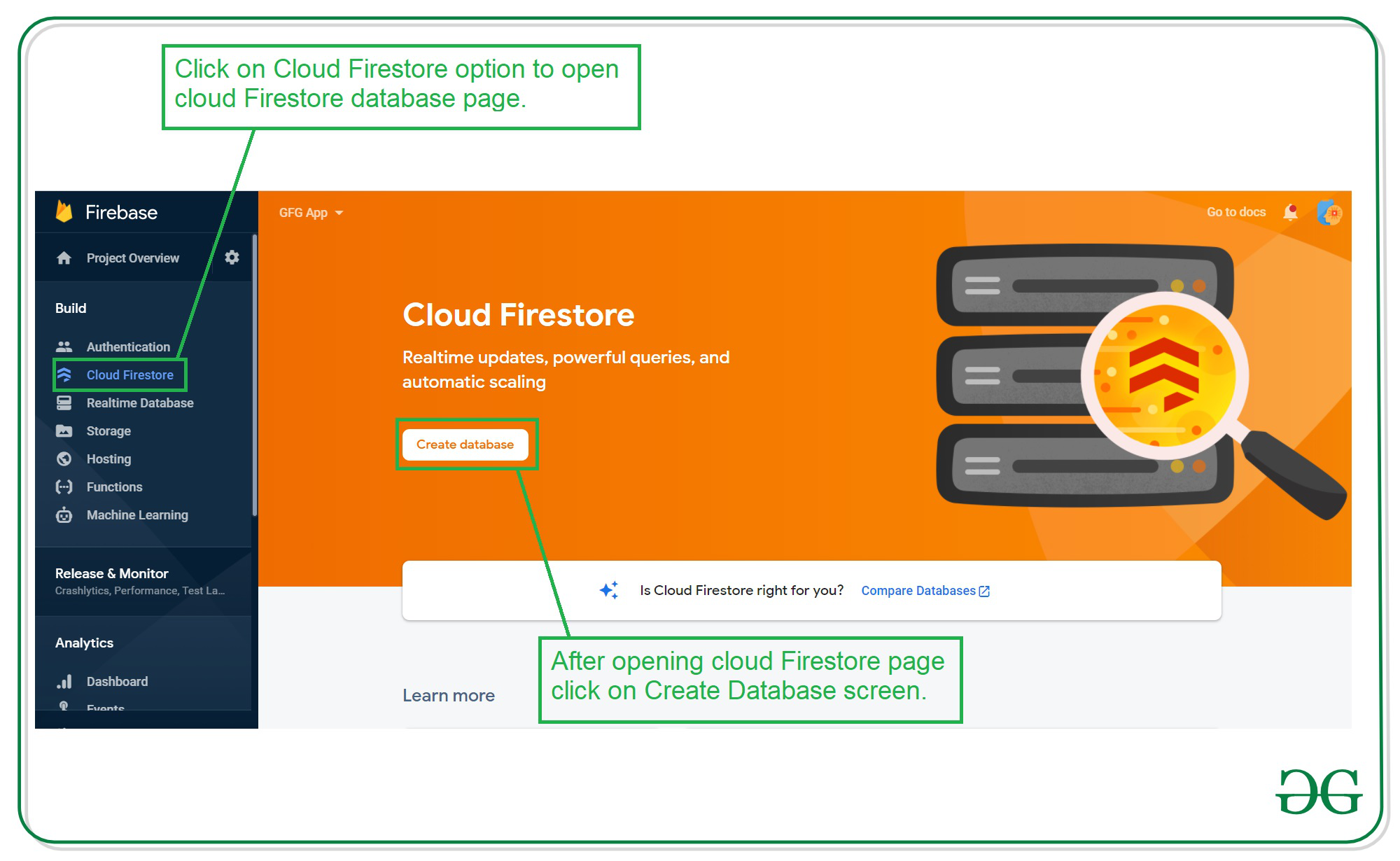Image resolution: width=1400 pixels, height=861 pixels.
Task: Click the Authentication people icon
Action: [x=64, y=346]
